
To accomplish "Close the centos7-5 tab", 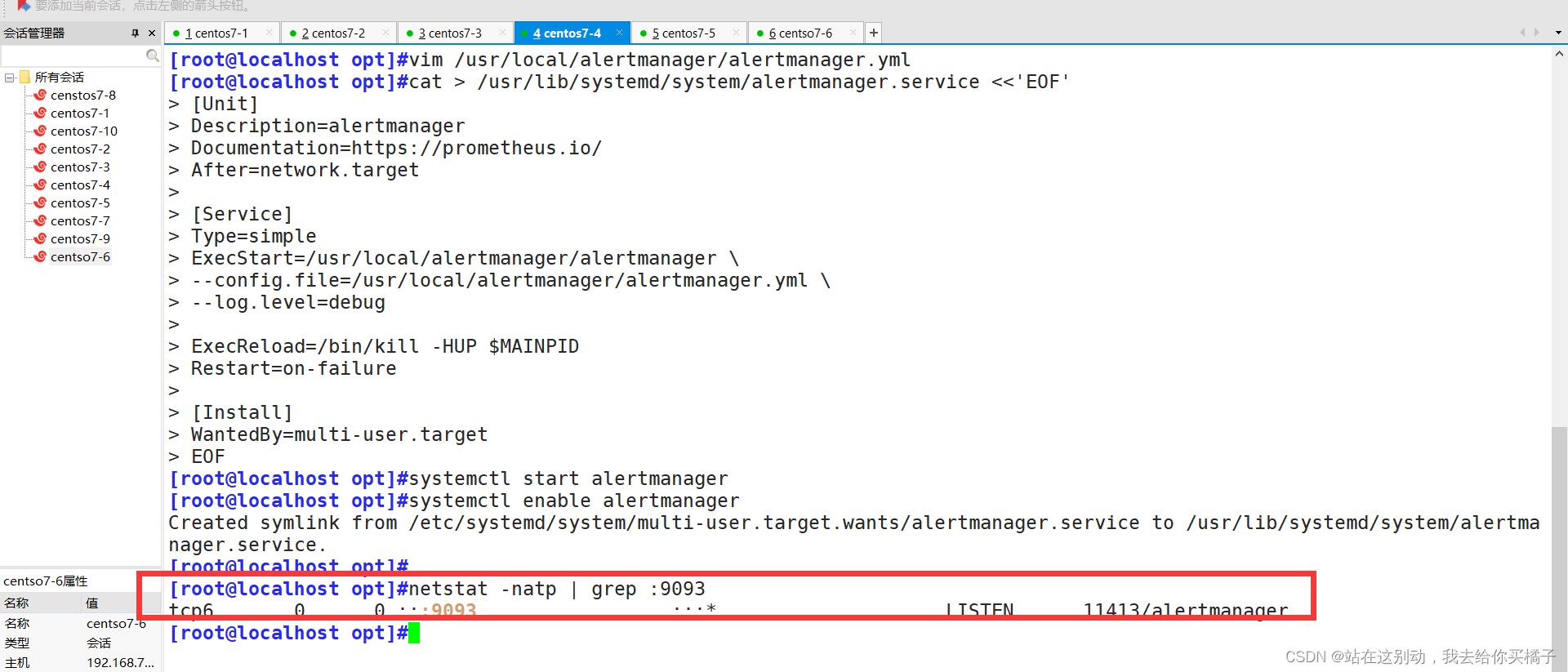I will [x=736, y=33].
